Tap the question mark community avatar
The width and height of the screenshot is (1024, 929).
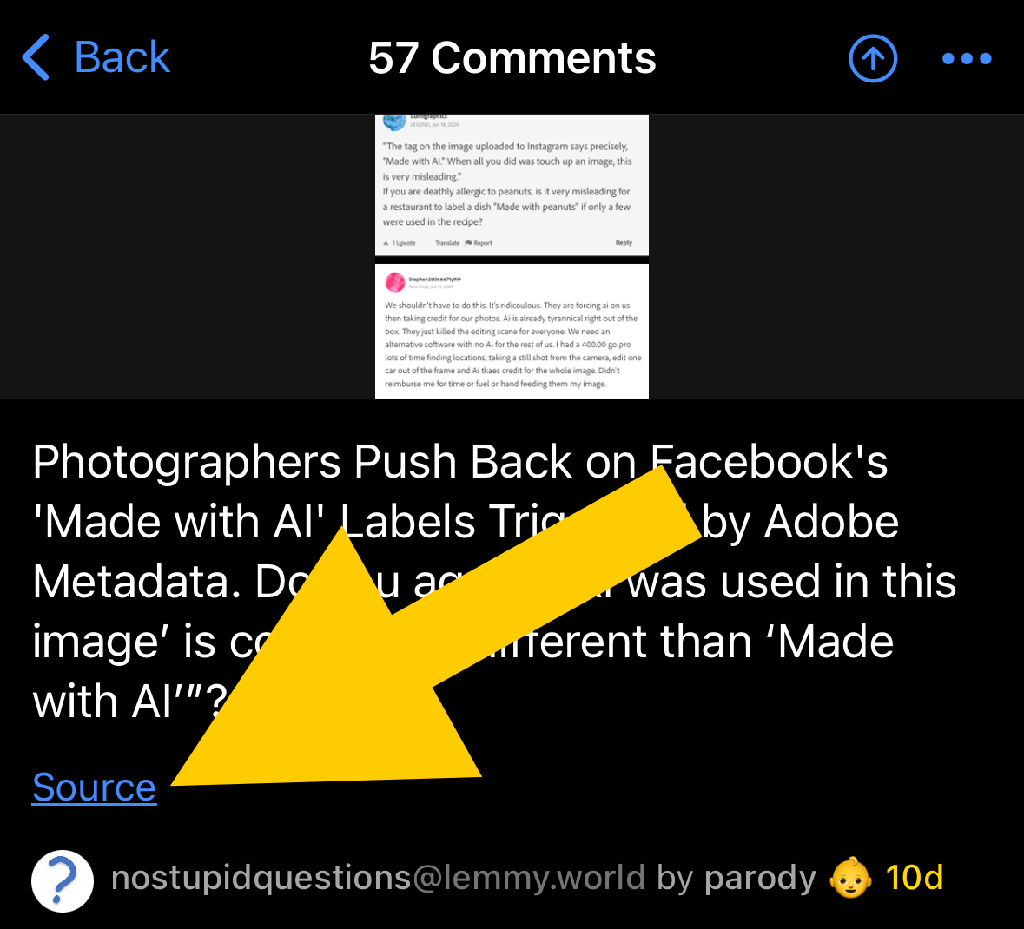tap(63, 881)
